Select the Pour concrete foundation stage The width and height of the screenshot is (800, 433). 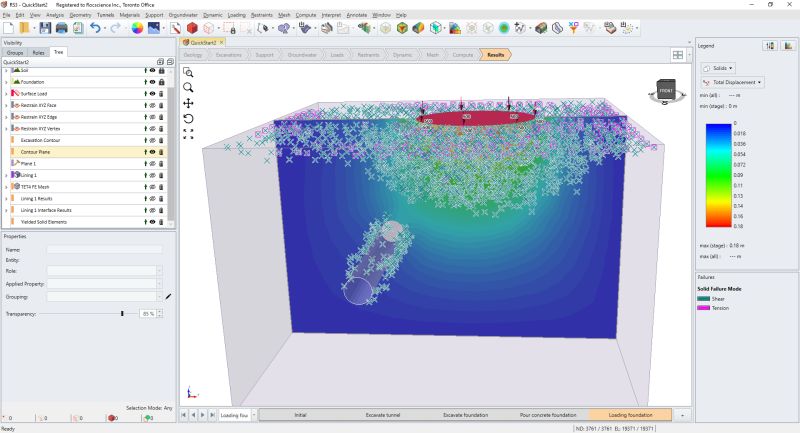click(548, 415)
